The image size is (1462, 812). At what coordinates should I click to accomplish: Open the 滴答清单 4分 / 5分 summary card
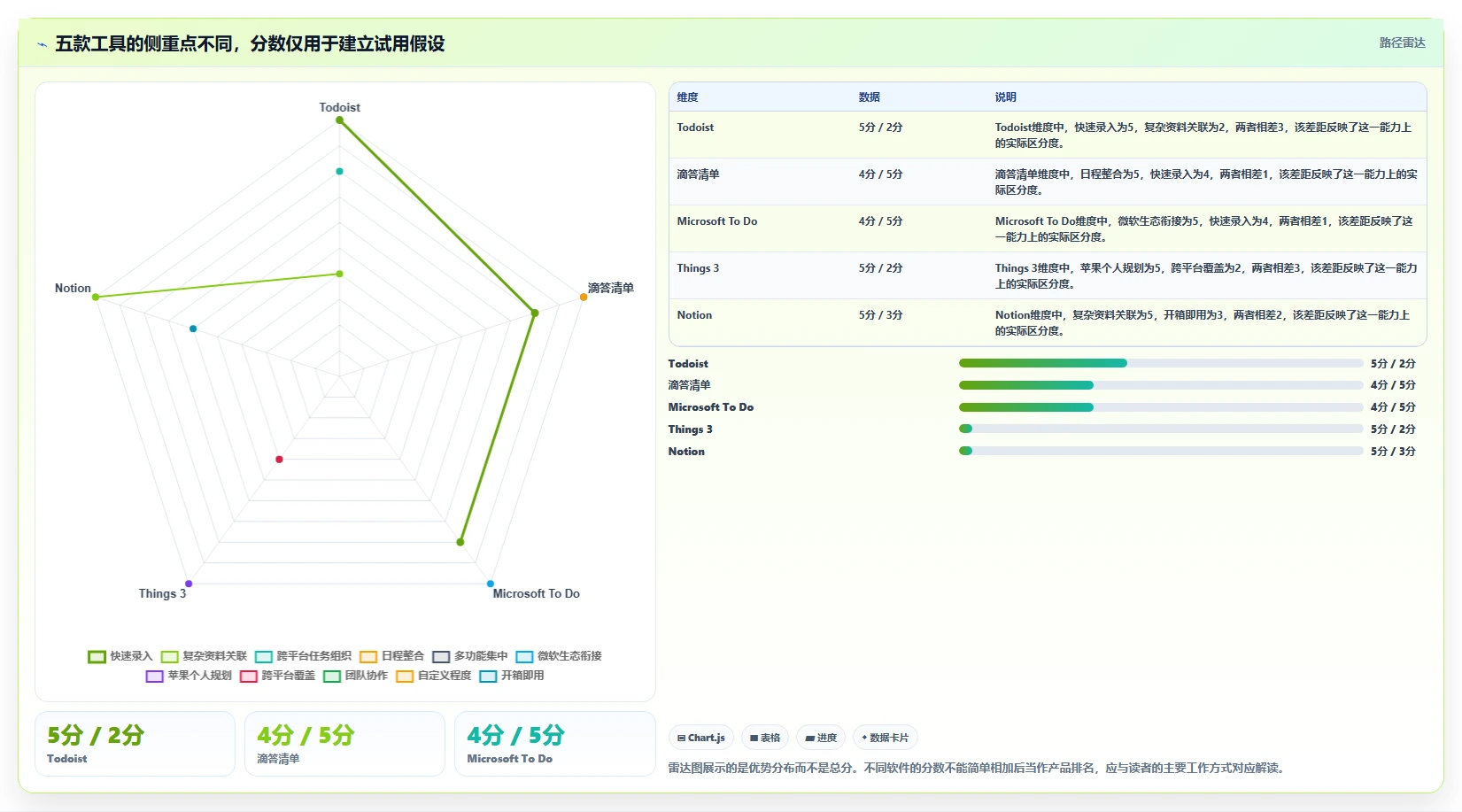(x=344, y=744)
